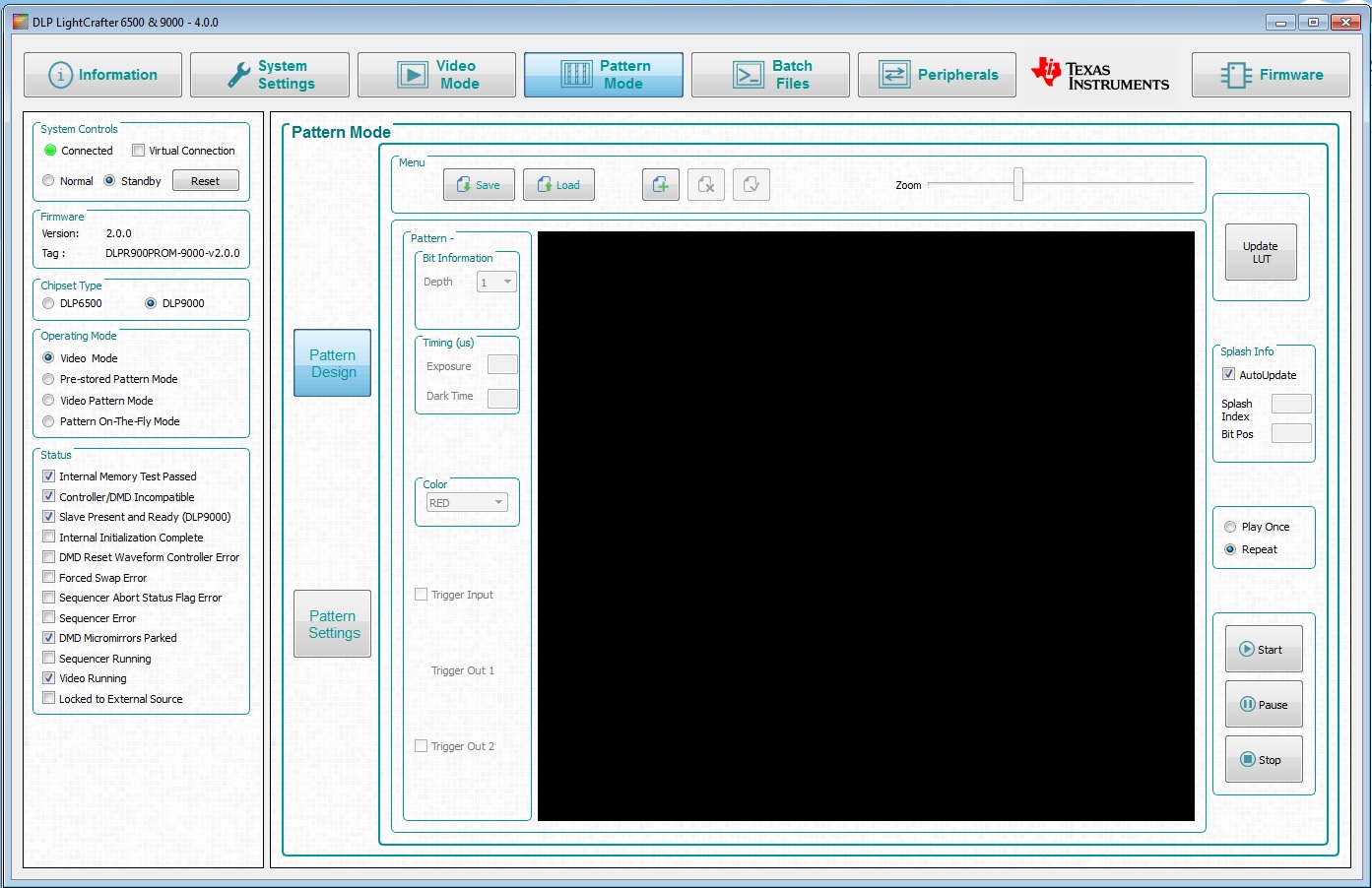Toggle DMD Micromirrors Parked checkbox
Viewport: 1372px width, 888px height.
[x=48, y=638]
